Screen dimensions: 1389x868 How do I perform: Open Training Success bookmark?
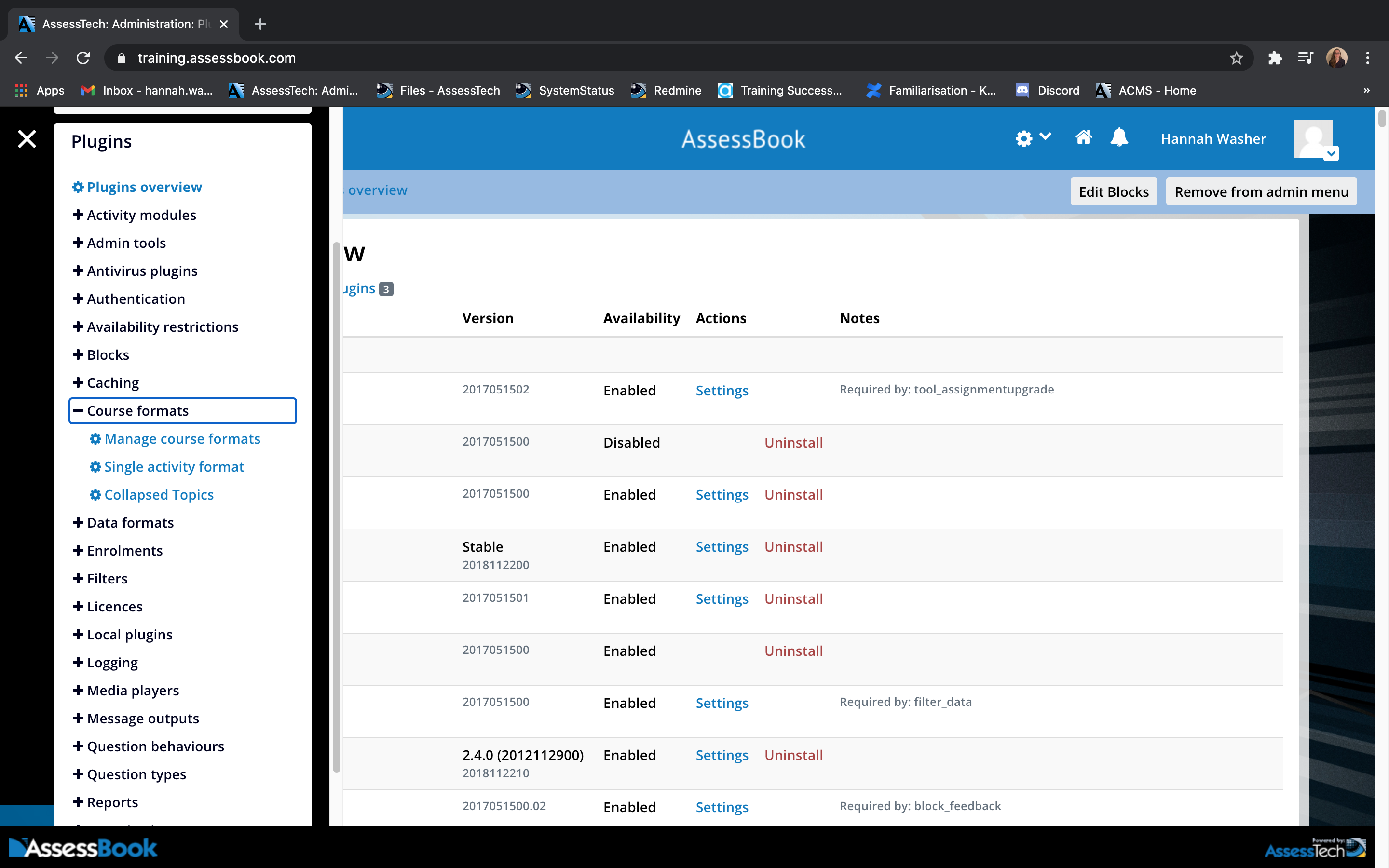click(780, 91)
